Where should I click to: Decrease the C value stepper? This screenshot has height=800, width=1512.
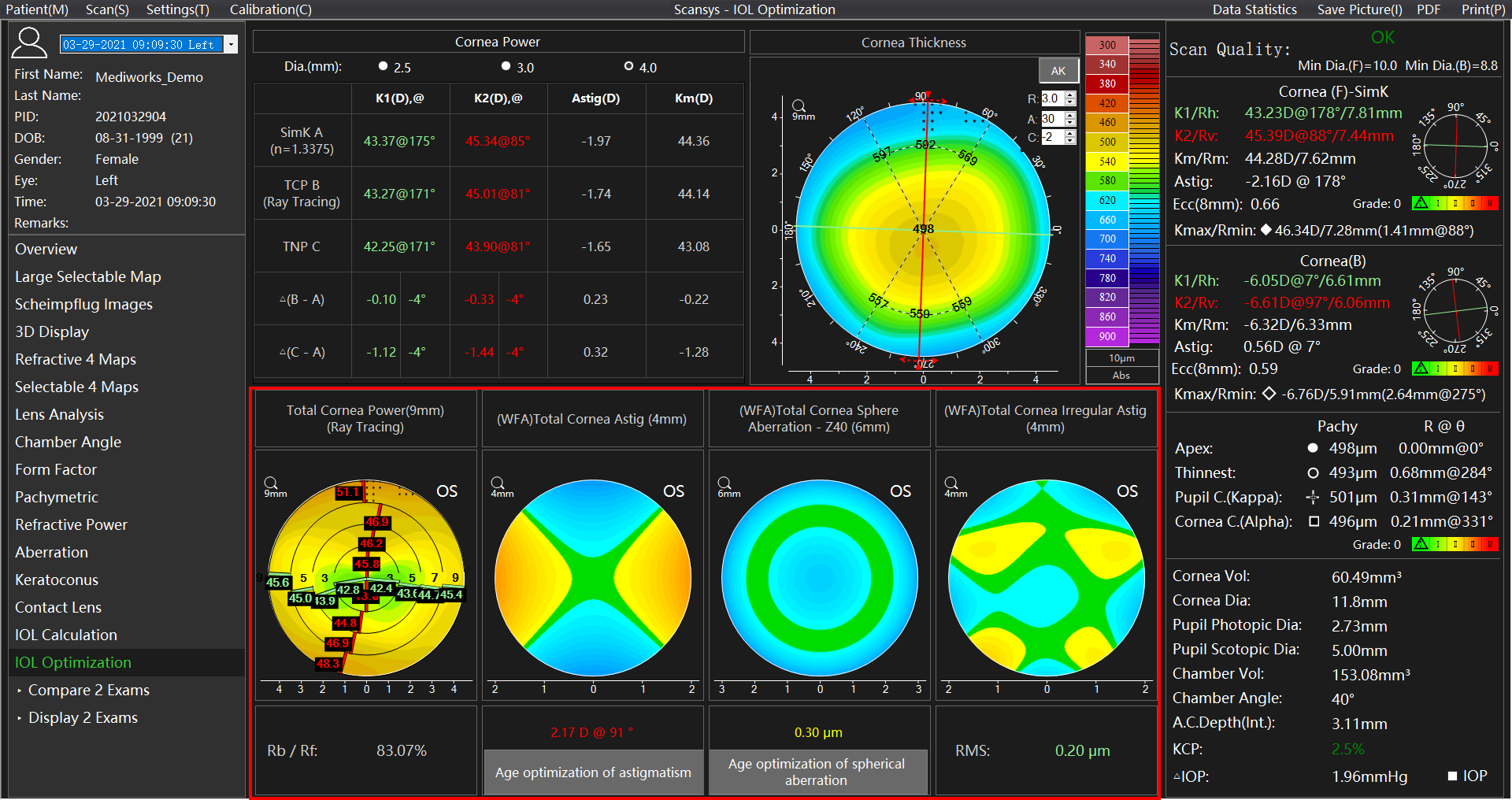tap(1069, 140)
